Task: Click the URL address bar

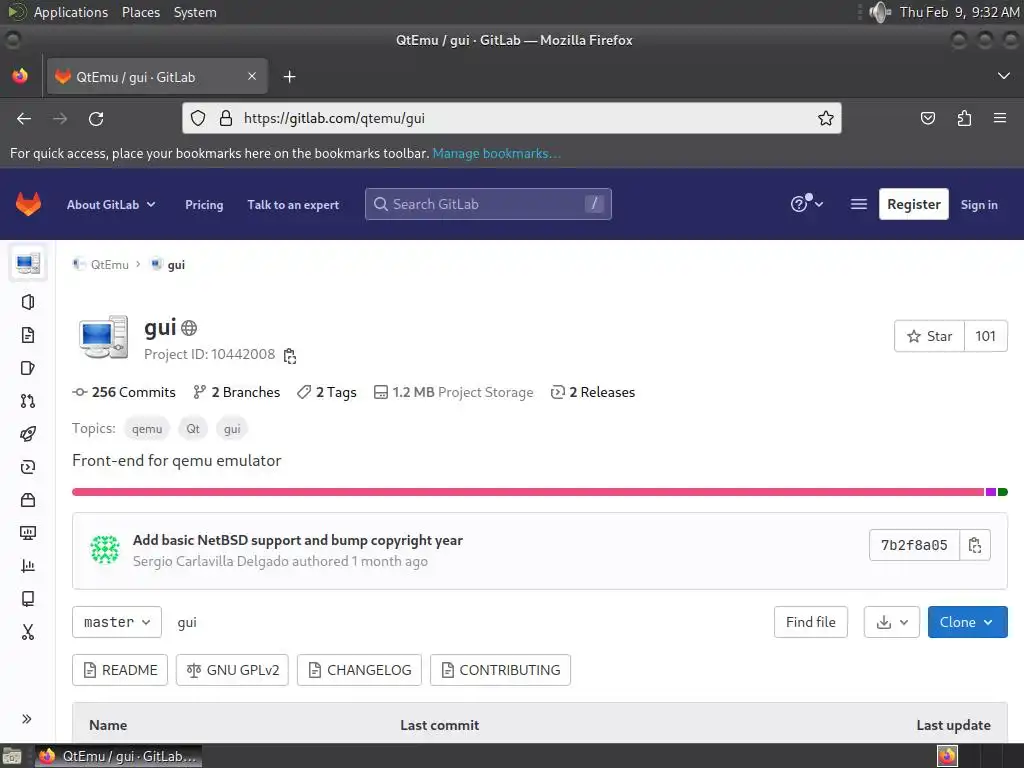Action: (x=511, y=118)
